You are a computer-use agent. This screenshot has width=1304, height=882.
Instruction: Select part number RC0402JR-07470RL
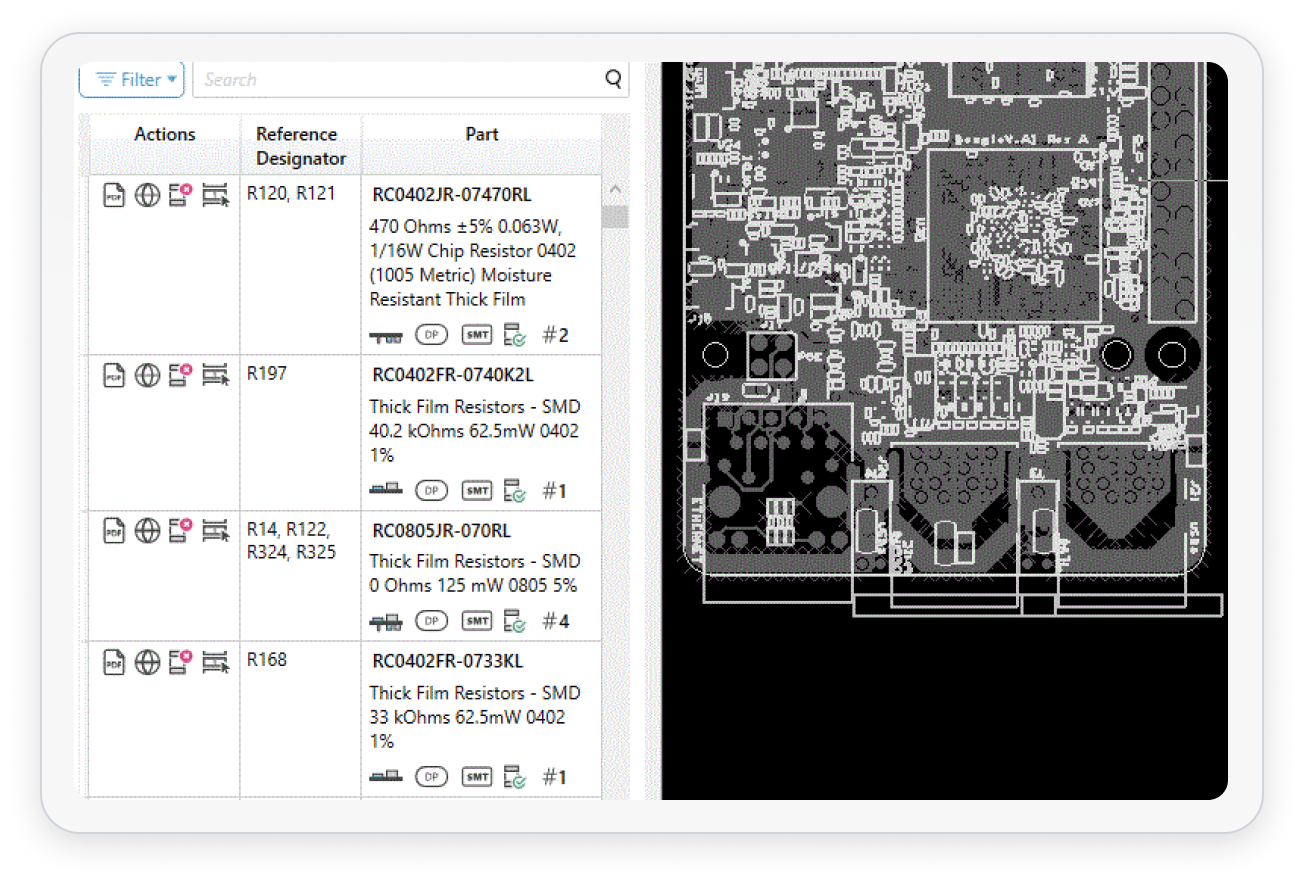tap(452, 196)
